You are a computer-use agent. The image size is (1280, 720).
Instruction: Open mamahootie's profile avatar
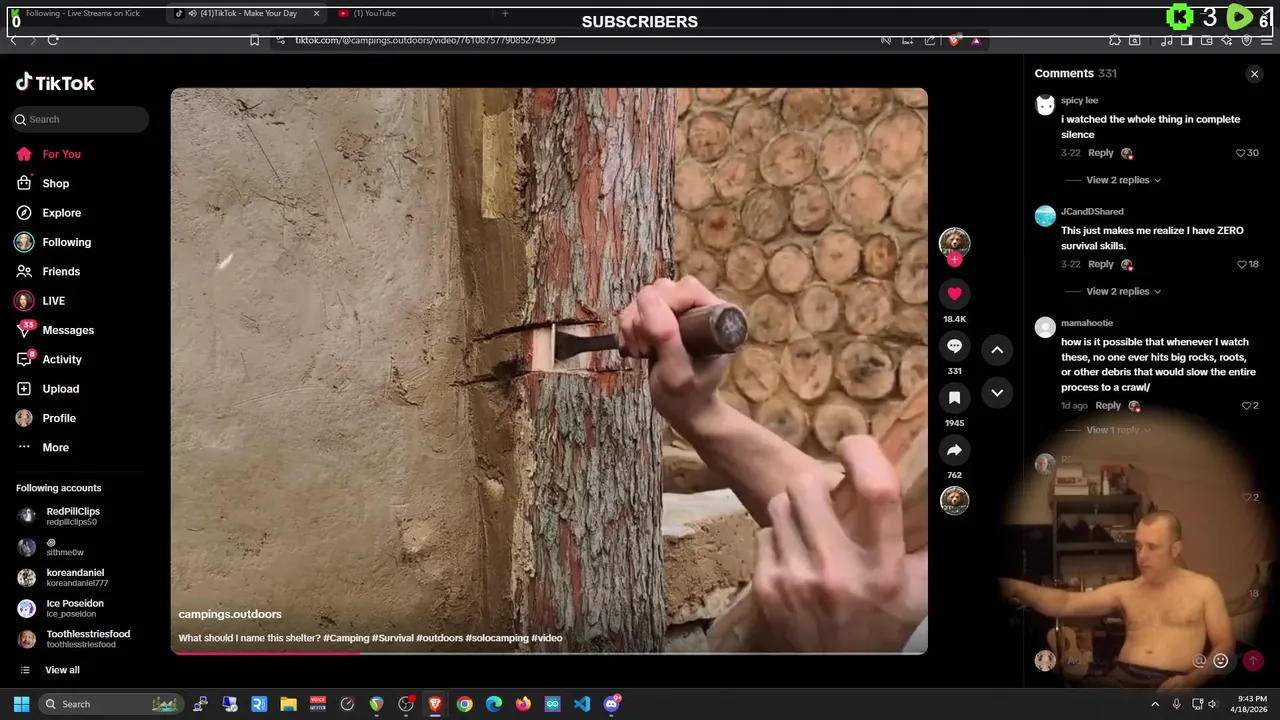tap(1045, 327)
